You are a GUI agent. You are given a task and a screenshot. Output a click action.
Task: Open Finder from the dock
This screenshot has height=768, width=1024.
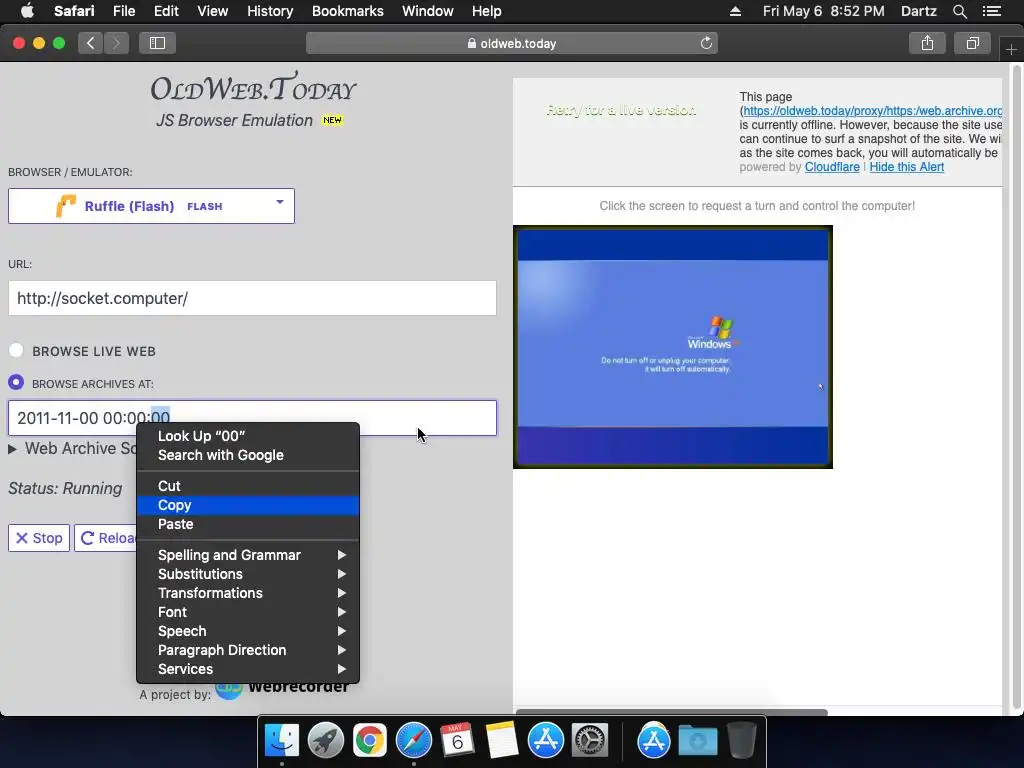281,741
